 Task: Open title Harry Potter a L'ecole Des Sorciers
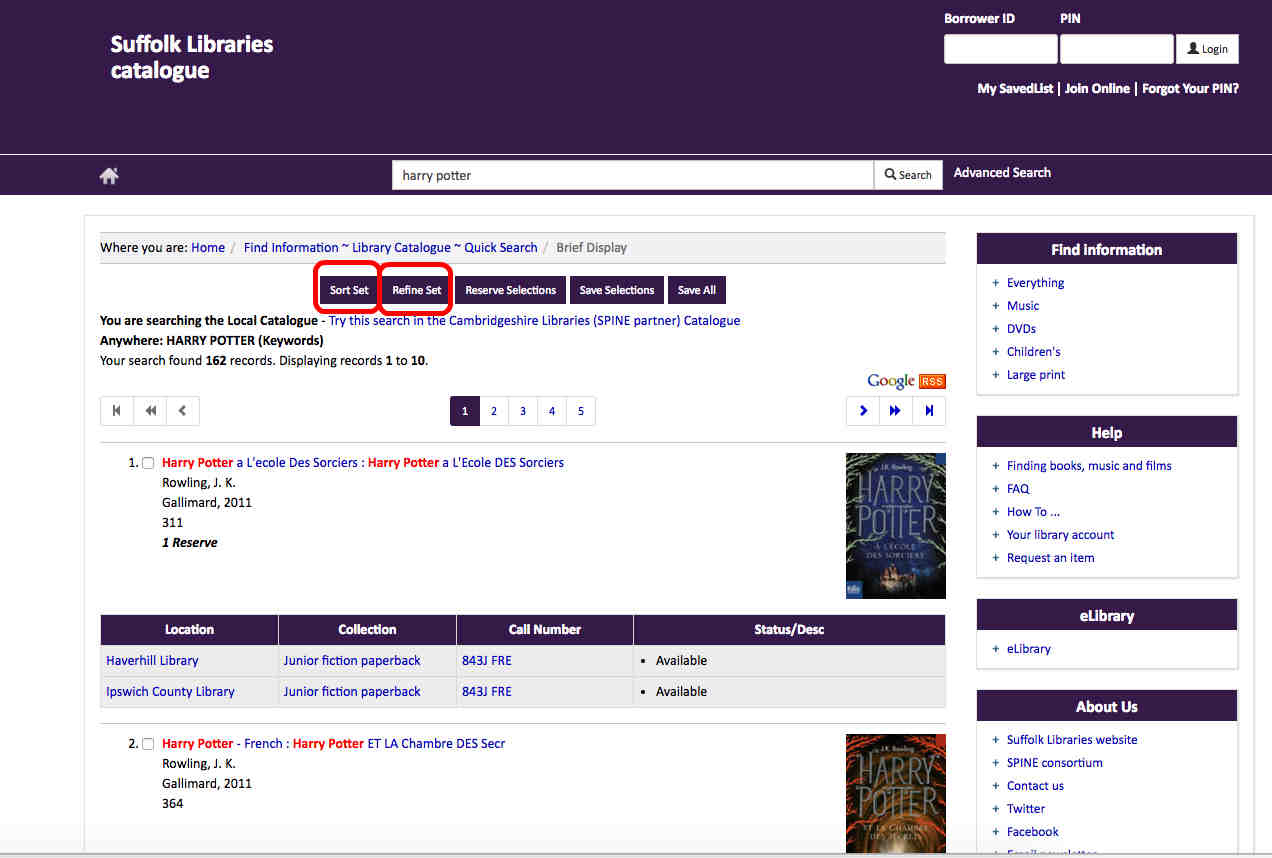(x=363, y=463)
